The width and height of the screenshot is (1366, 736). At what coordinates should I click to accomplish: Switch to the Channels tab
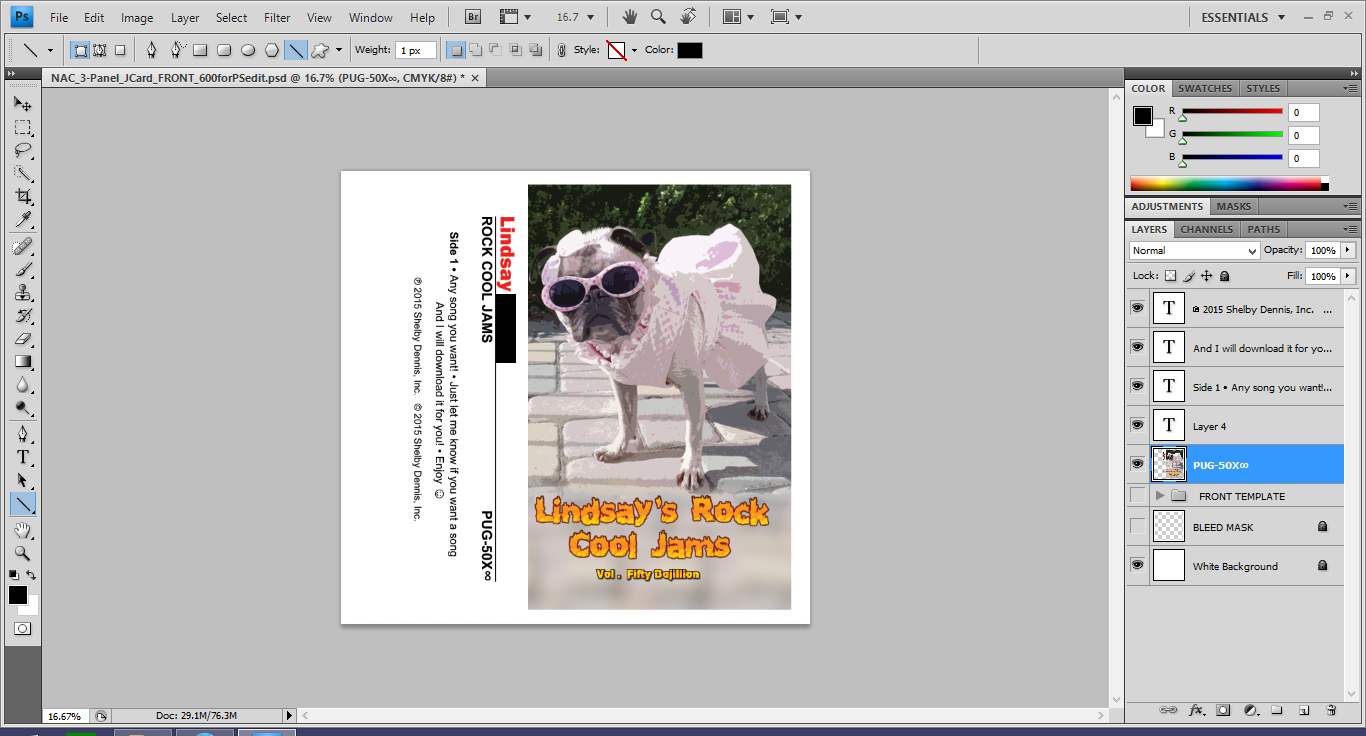(1207, 229)
